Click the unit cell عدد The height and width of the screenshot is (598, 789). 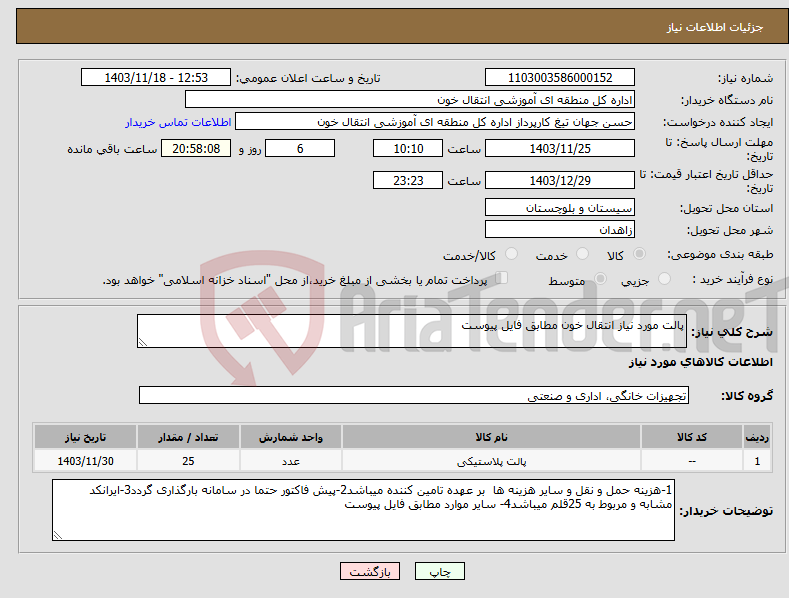pyautogui.click(x=291, y=461)
